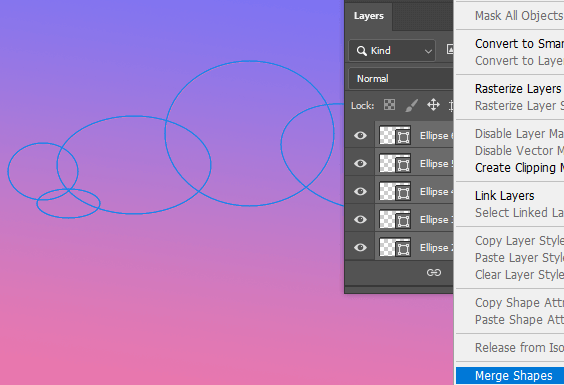Click the Kind filter magnifier icon
This screenshot has height=385, width=564.
point(361,51)
